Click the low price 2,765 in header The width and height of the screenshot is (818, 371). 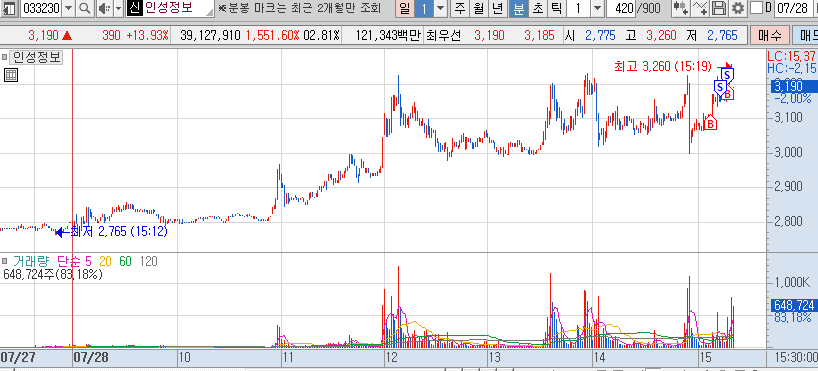[x=723, y=35]
